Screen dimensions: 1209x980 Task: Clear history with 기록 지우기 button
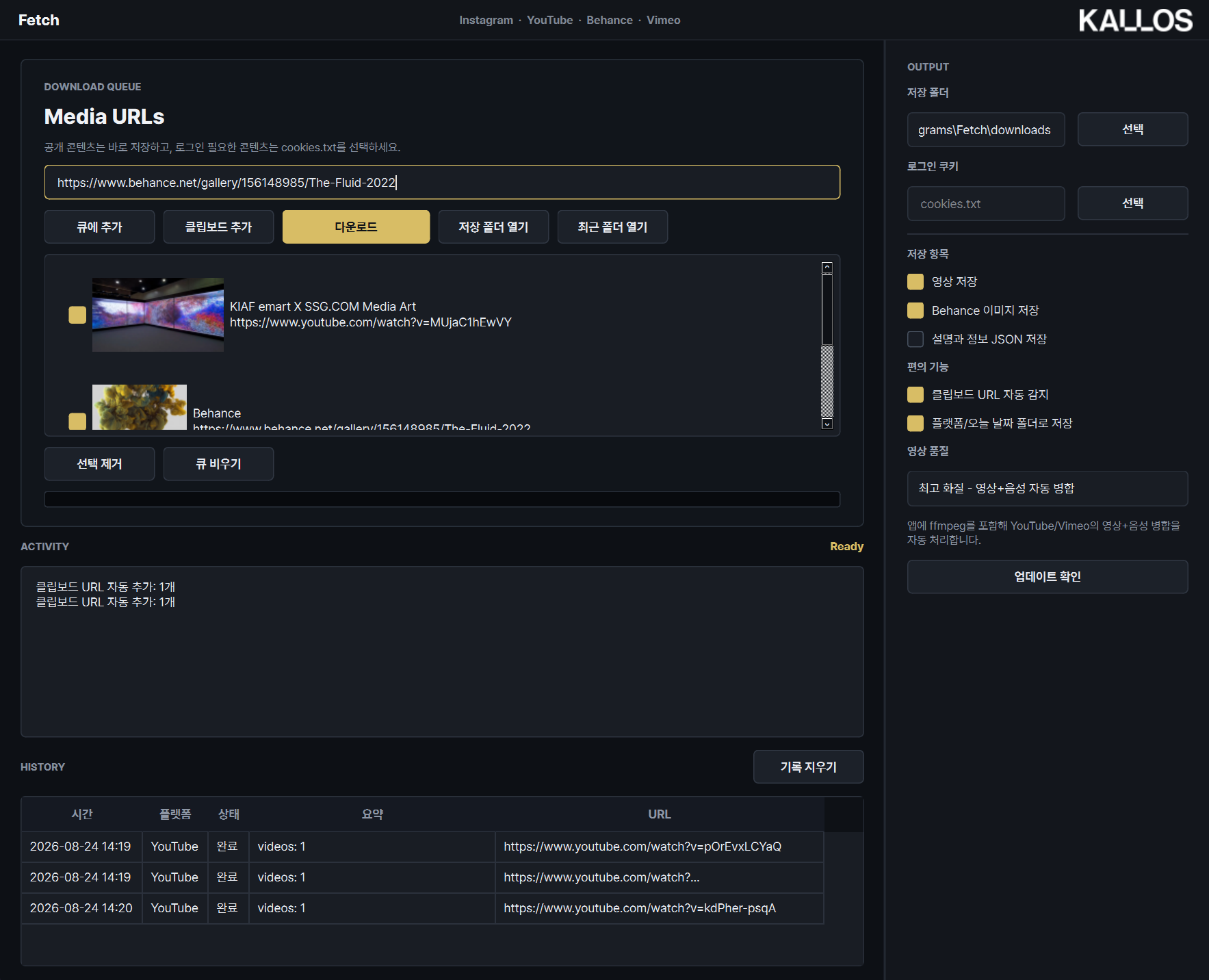tap(808, 766)
